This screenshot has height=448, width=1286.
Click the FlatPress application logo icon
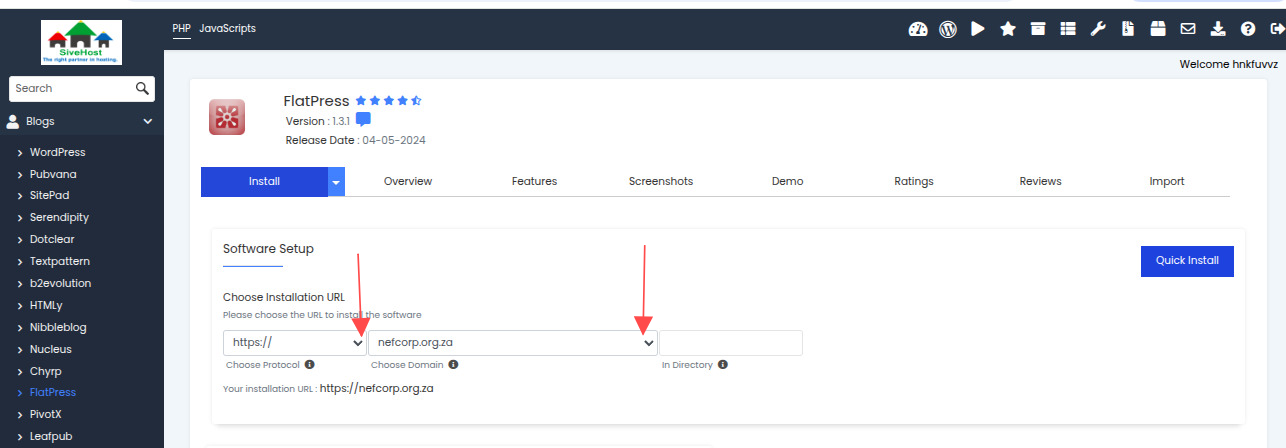click(x=227, y=117)
